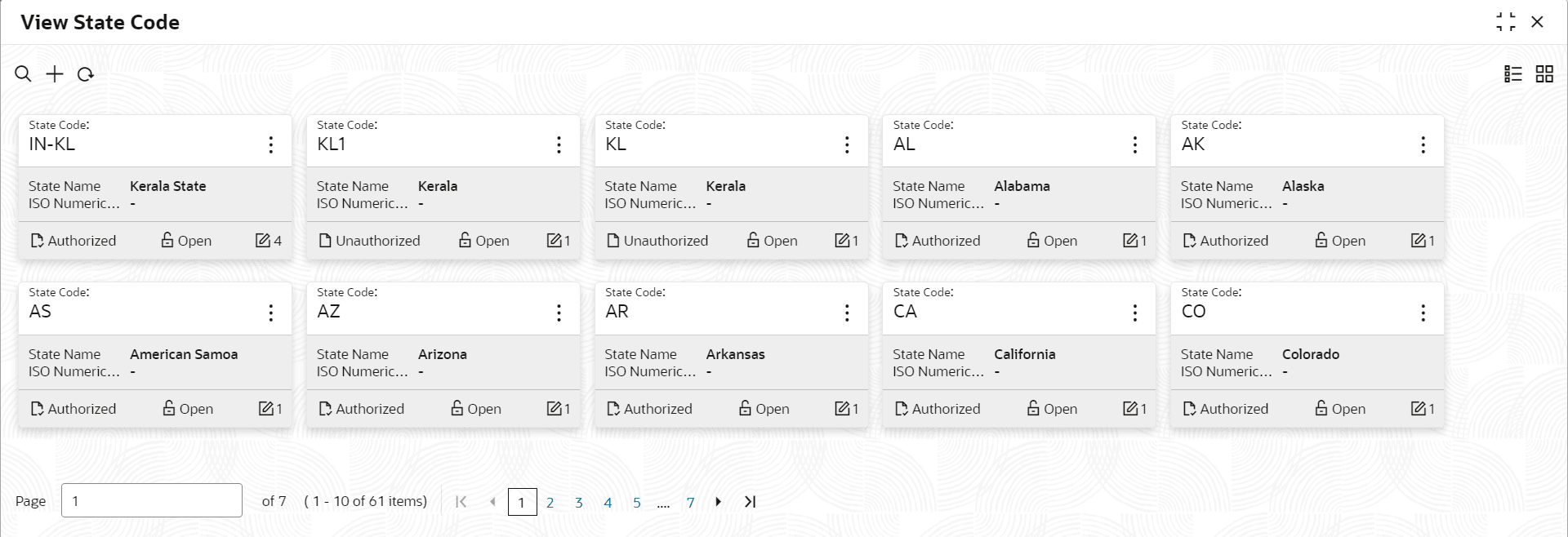Select page 4 in pagination
Viewport: 1568px width, 537px height.
click(608, 503)
